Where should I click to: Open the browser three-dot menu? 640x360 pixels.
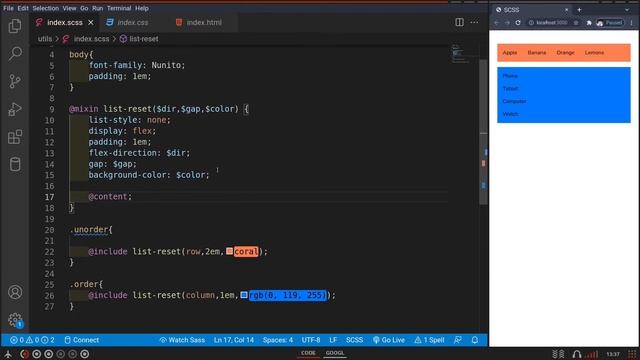631,23
